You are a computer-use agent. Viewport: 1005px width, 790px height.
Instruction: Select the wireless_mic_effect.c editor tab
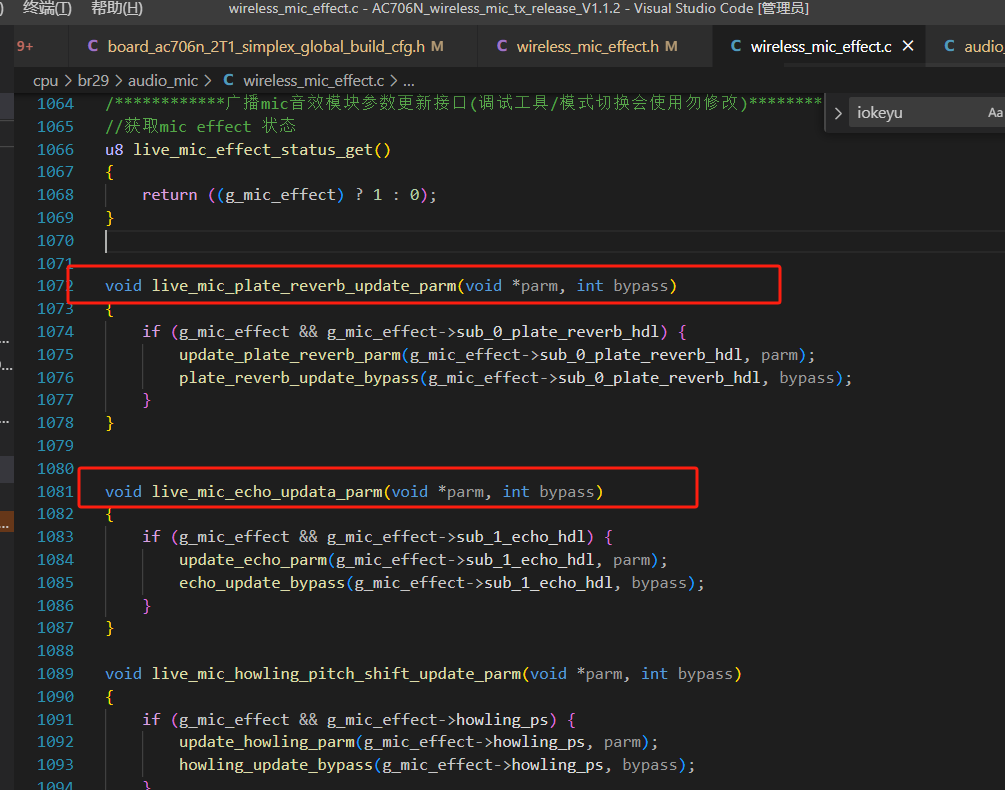[x=821, y=47]
